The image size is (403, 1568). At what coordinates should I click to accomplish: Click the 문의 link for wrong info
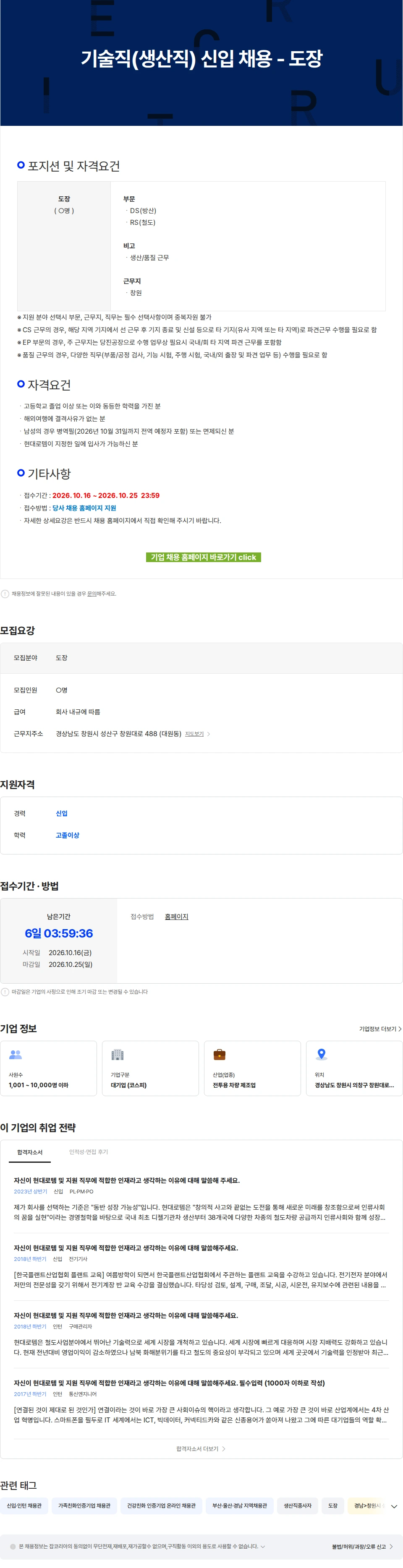pyautogui.click(x=92, y=594)
